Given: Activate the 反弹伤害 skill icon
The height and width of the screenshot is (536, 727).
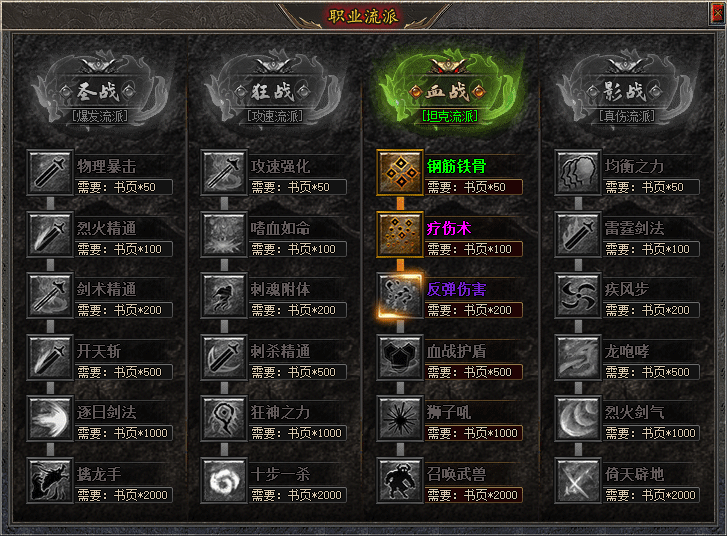Looking at the screenshot, I should point(400,296).
